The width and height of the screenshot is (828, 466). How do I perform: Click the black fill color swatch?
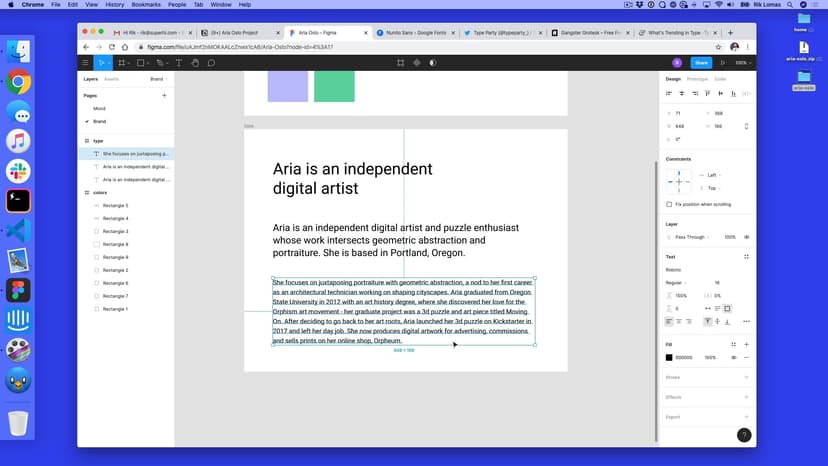pyautogui.click(x=669, y=357)
